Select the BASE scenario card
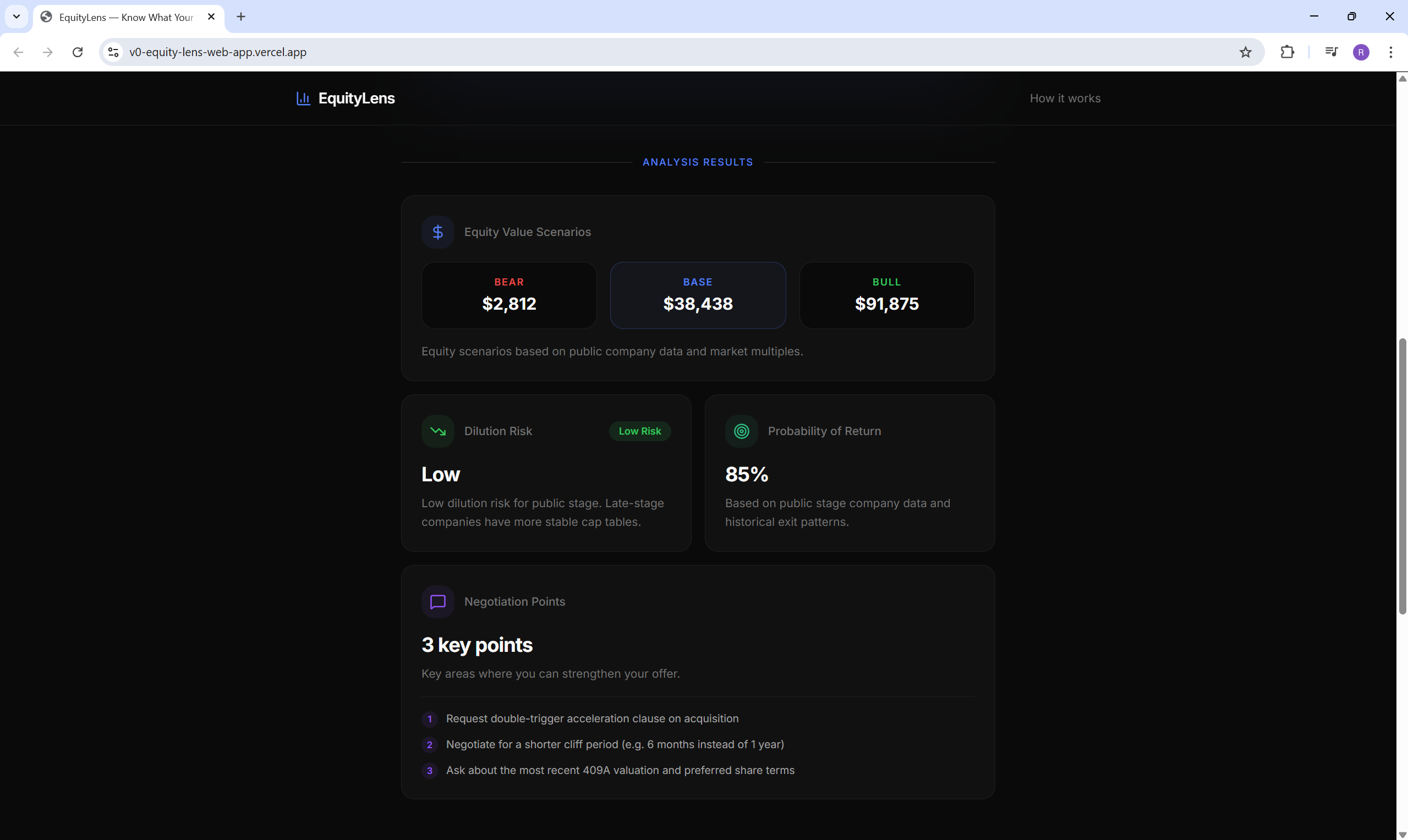 pyautogui.click(x=698, y=295)
